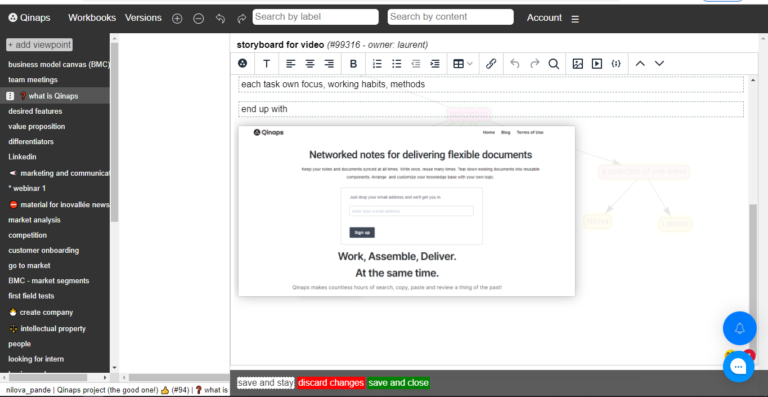
Task: Click redo in the editor toolbar
Action: pyautogui.click(x=535, y=64)
